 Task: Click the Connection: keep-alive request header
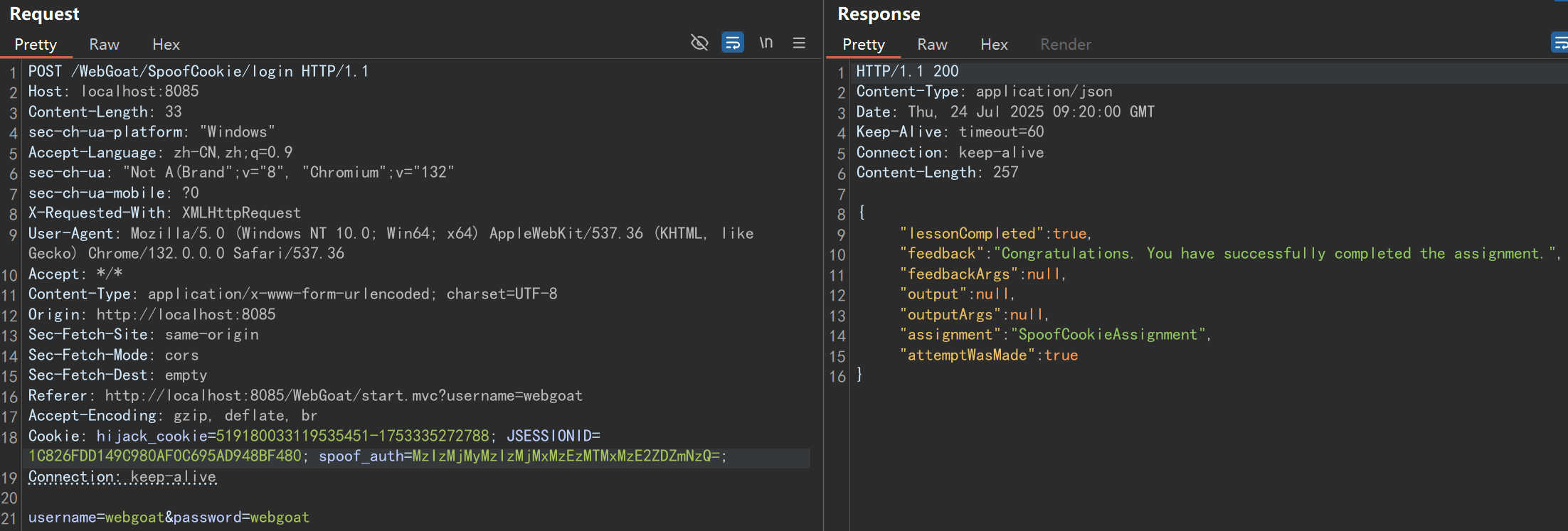point(122,477)
